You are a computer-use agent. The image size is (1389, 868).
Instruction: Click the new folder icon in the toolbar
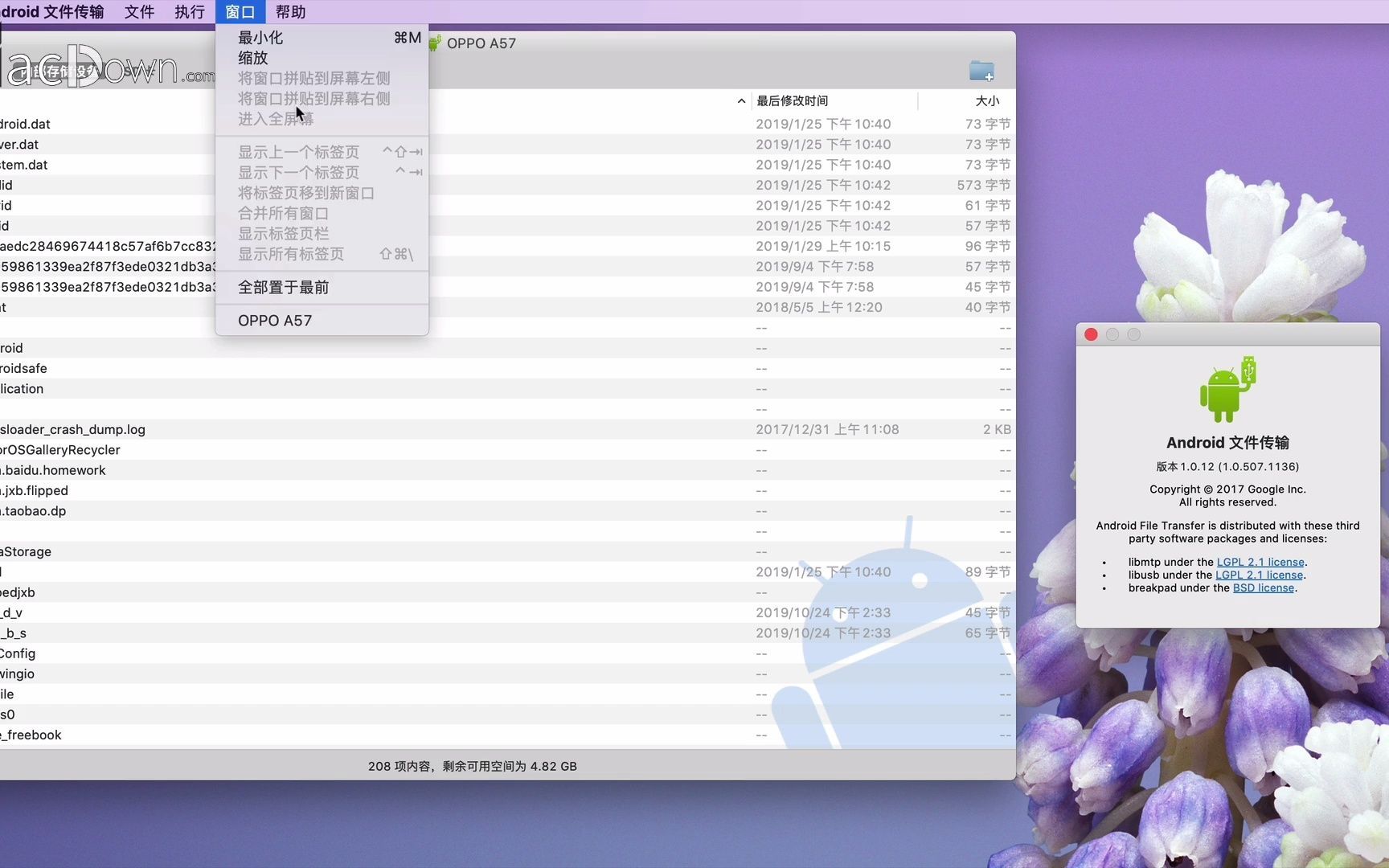[x=982, y=71]
